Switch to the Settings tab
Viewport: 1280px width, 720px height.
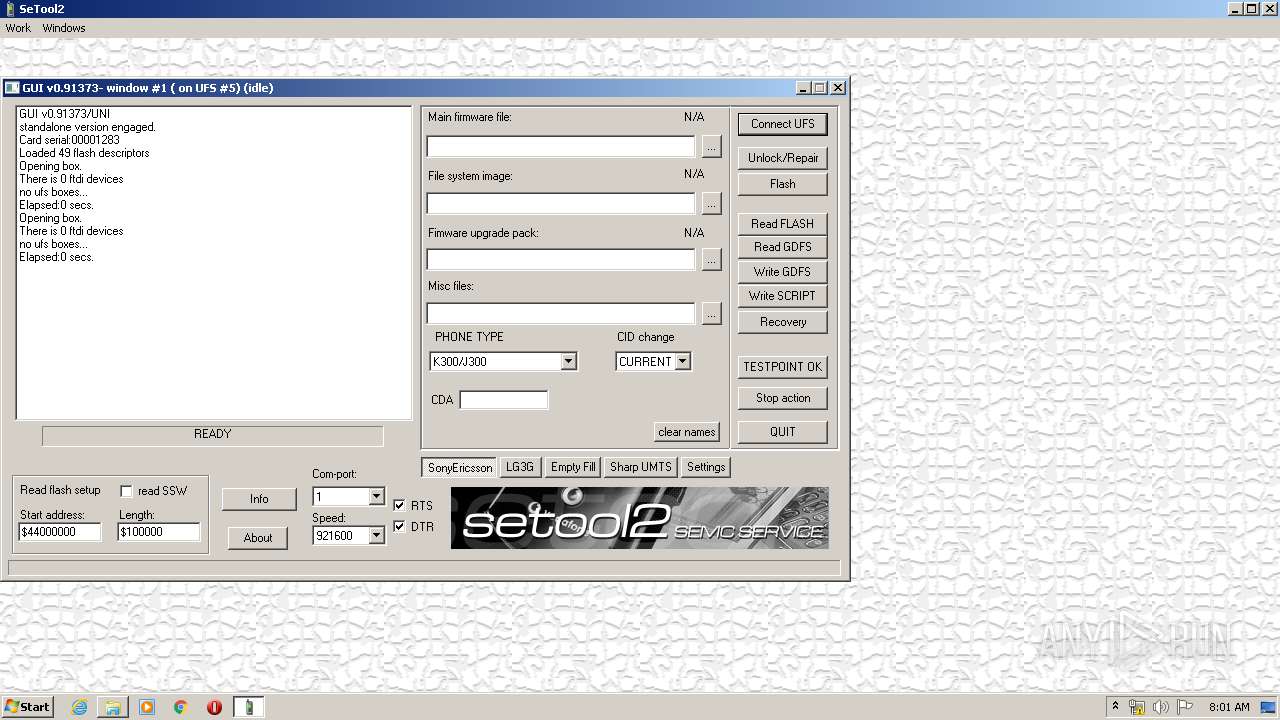point(706,467)
